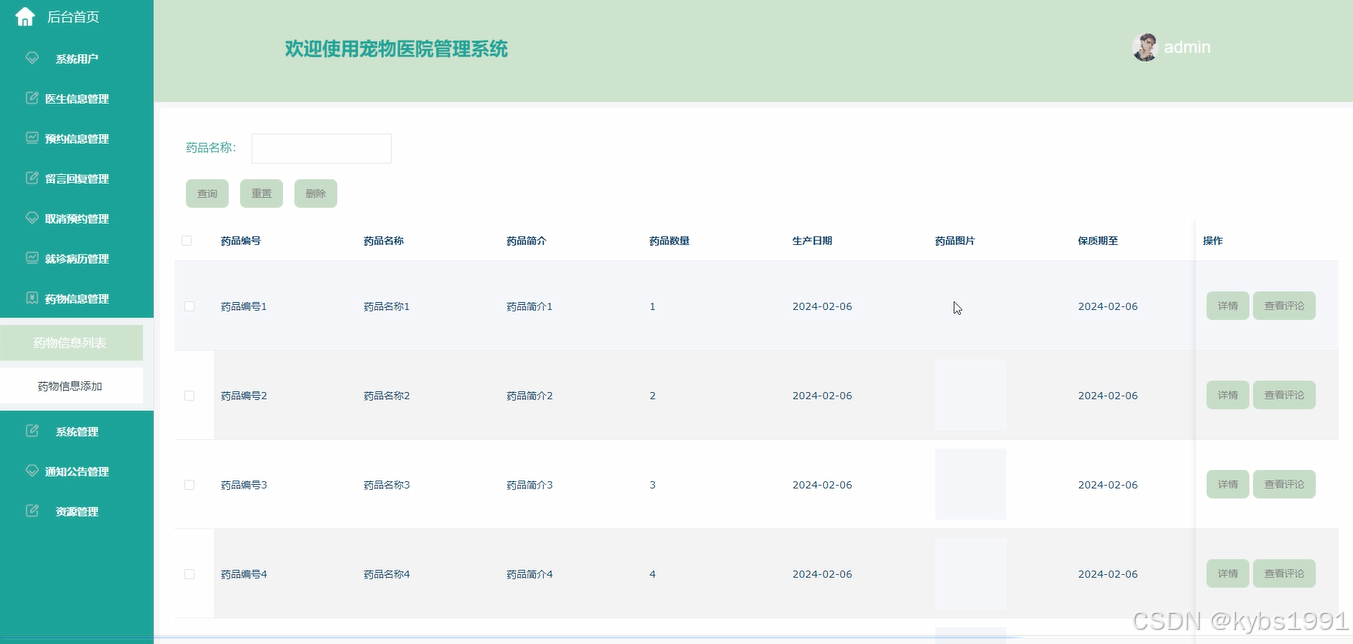Expand the 取消预约管理 menu
1353x644 pixels.
pyautogui.click(x=77, y=219)
